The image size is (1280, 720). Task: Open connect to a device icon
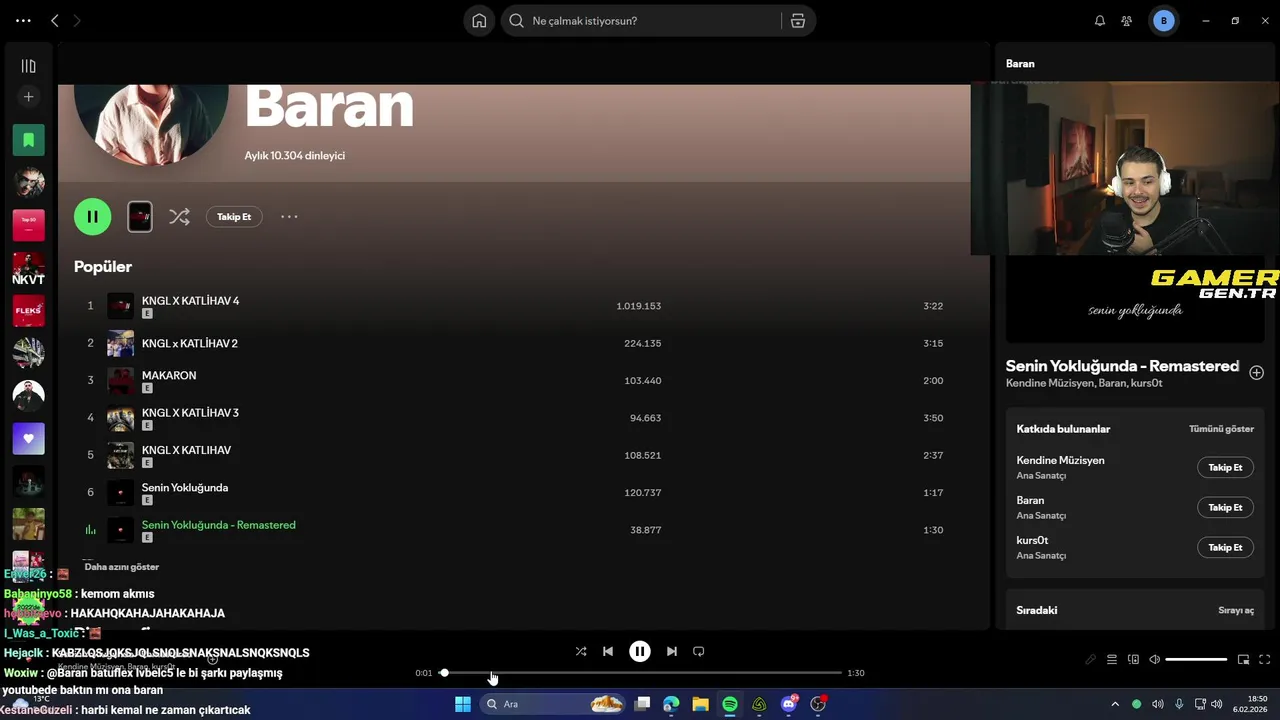[x=1134, y=660]
